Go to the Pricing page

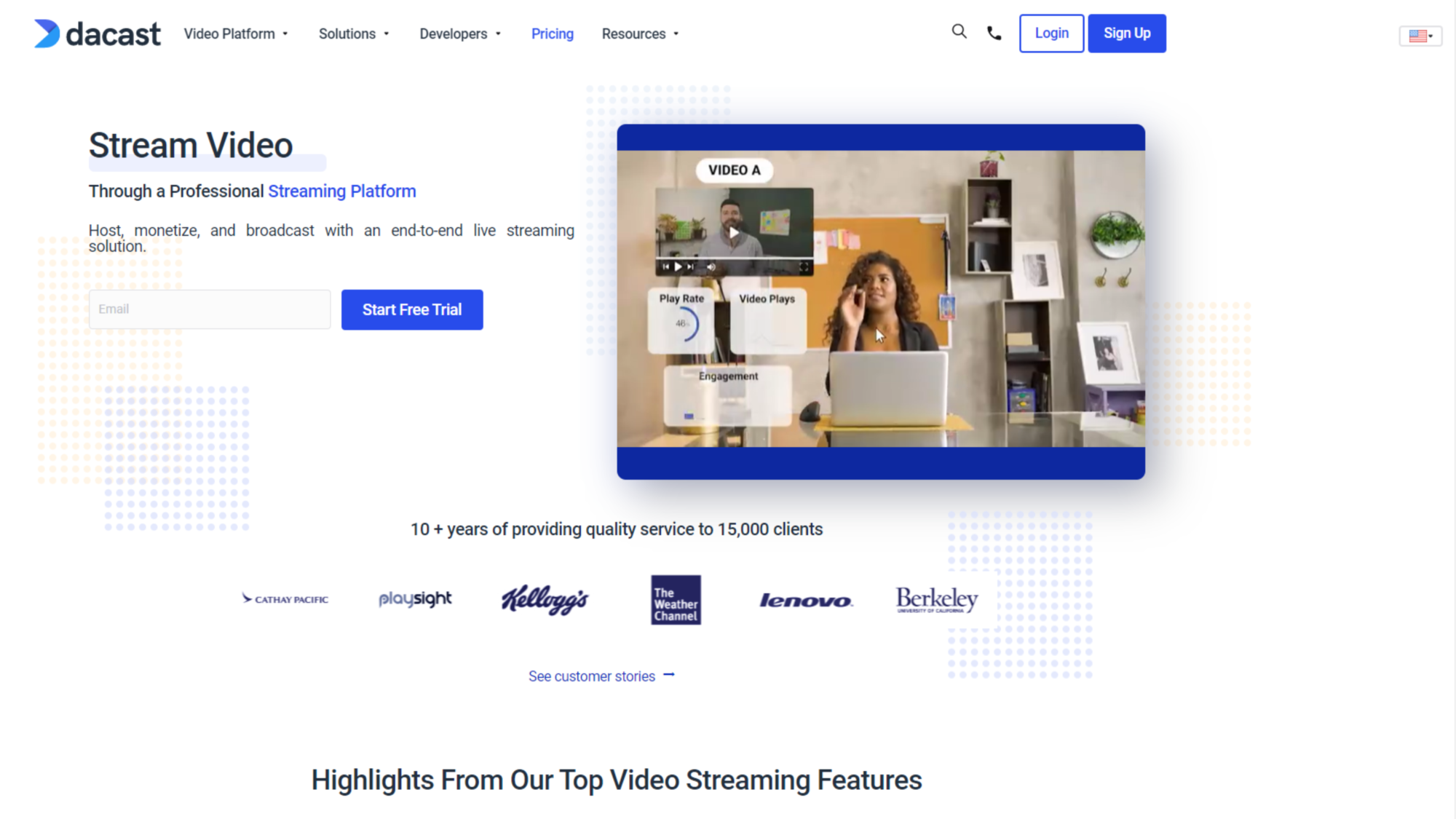(552, 33)
